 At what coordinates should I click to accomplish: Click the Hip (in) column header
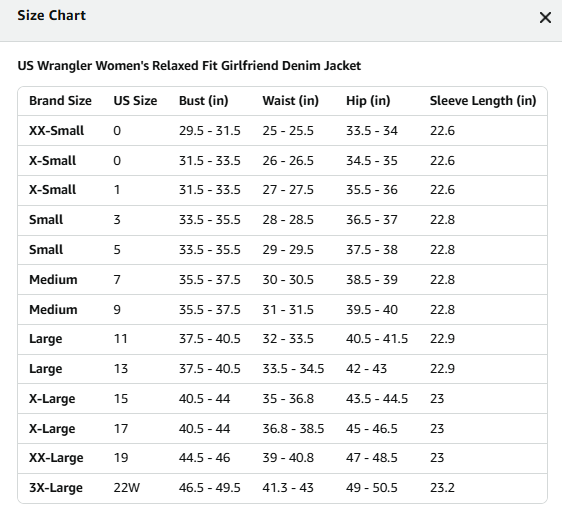(x=368, y=101)
